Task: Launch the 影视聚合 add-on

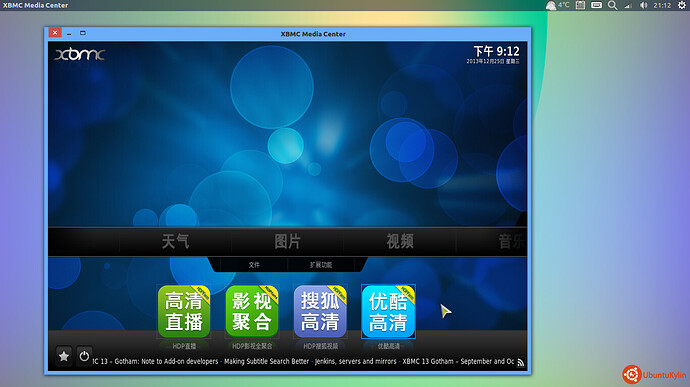Action: 252,312
